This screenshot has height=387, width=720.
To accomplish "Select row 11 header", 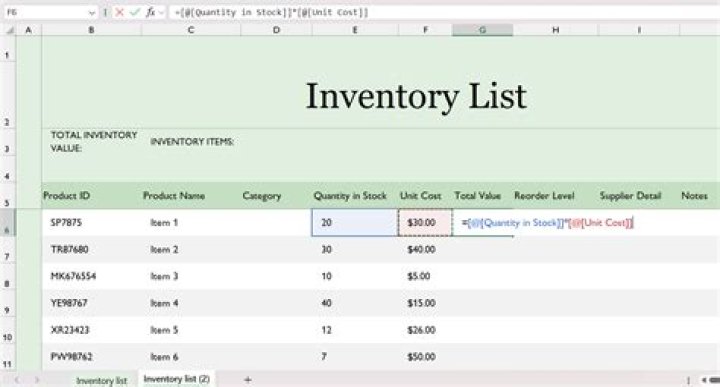I will (x=8, y=358).
